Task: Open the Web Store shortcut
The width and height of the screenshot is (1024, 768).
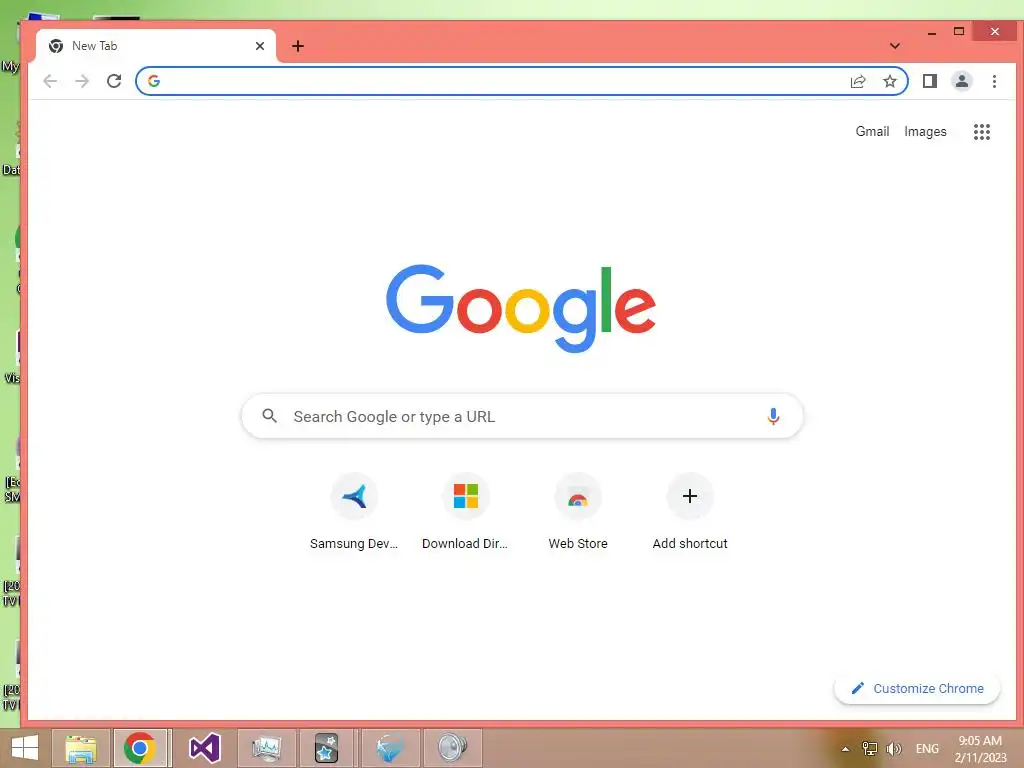Action: 578,511
